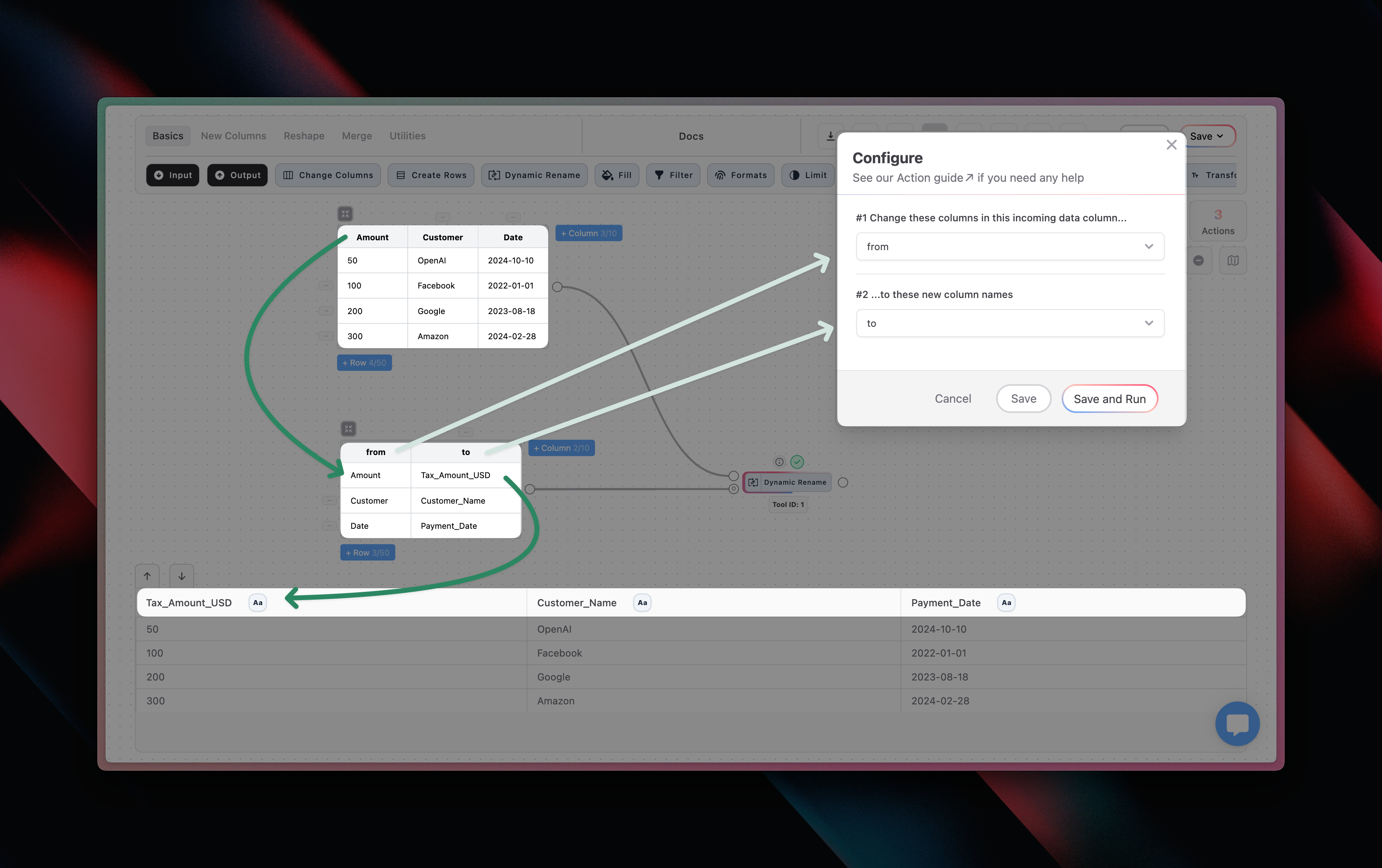Open the 'from' column dropdown

tap(1010, 247)
